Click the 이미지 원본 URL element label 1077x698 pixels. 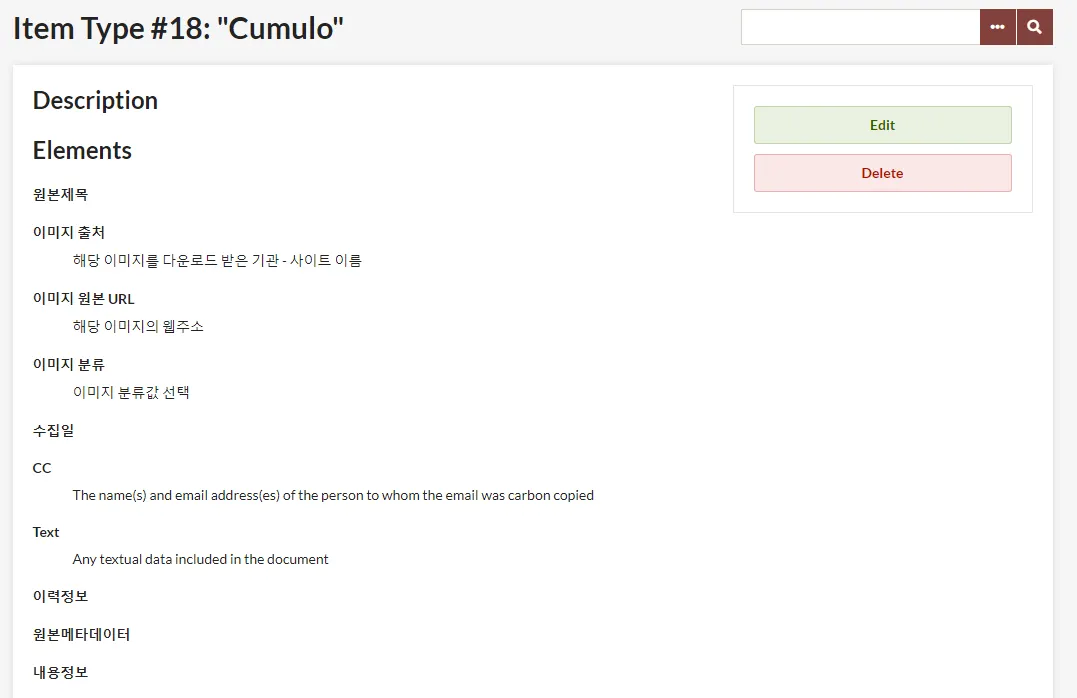[84, 299]
